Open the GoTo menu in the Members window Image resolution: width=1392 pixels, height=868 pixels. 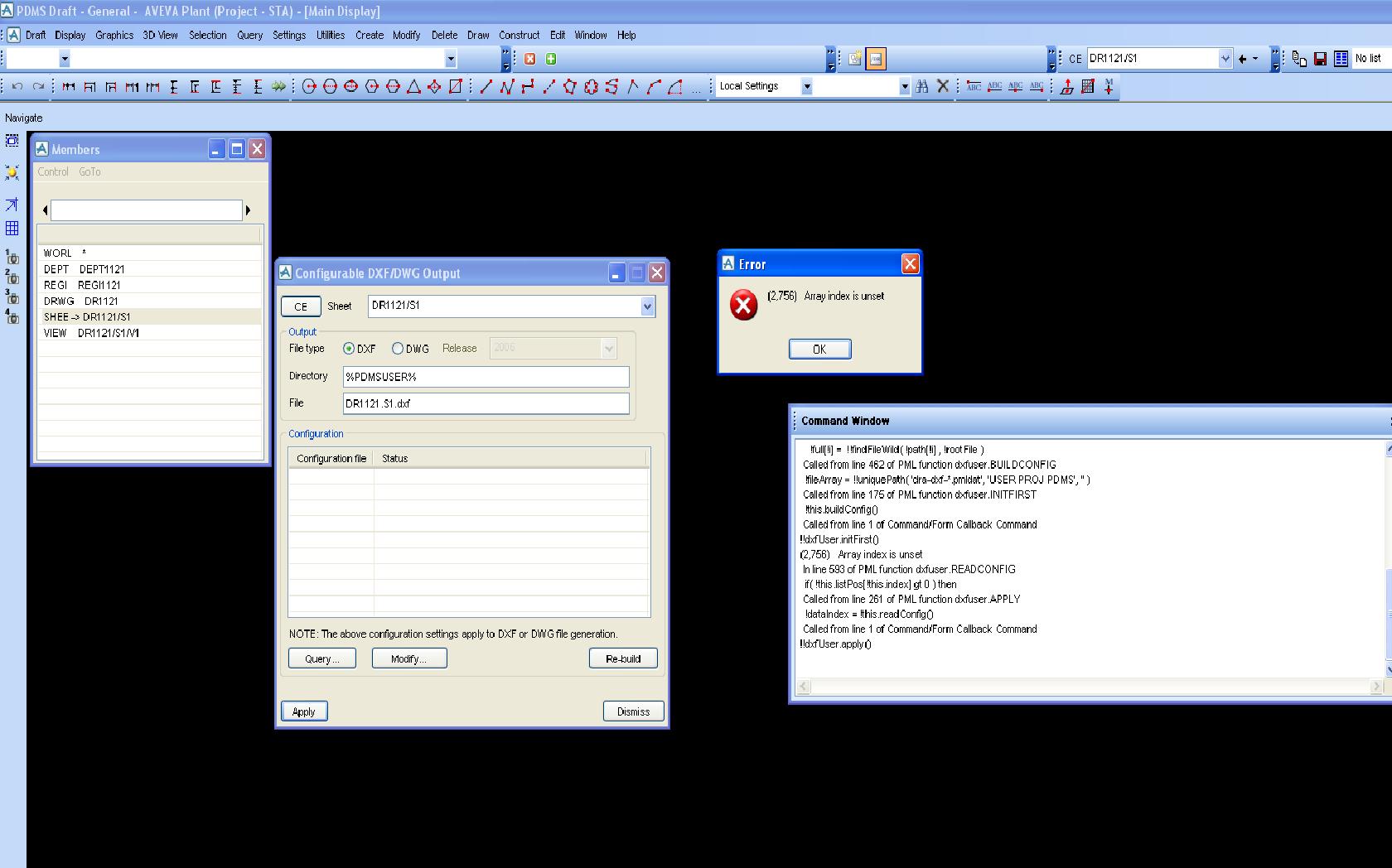pyautogui.click(x=89, y=171)
